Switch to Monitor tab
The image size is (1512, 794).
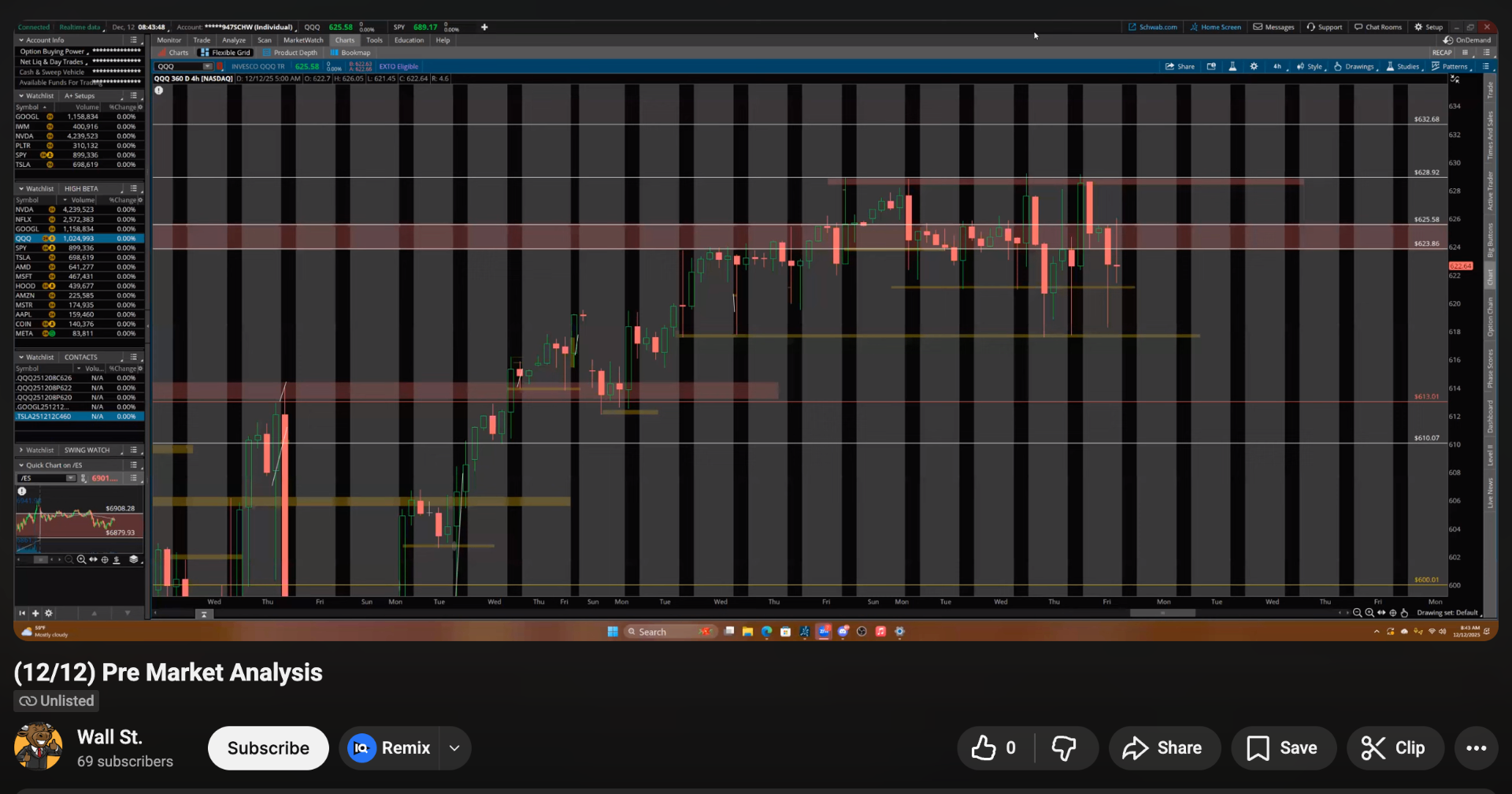169,40
